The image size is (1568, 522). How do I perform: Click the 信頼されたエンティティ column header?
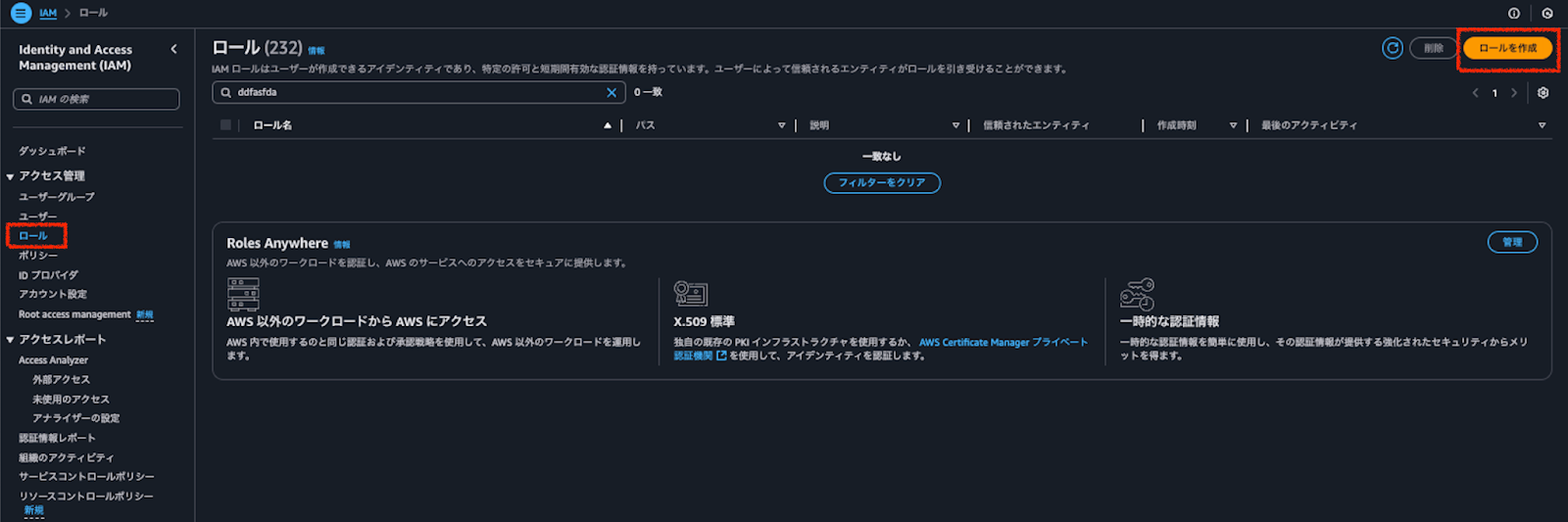1036,125
